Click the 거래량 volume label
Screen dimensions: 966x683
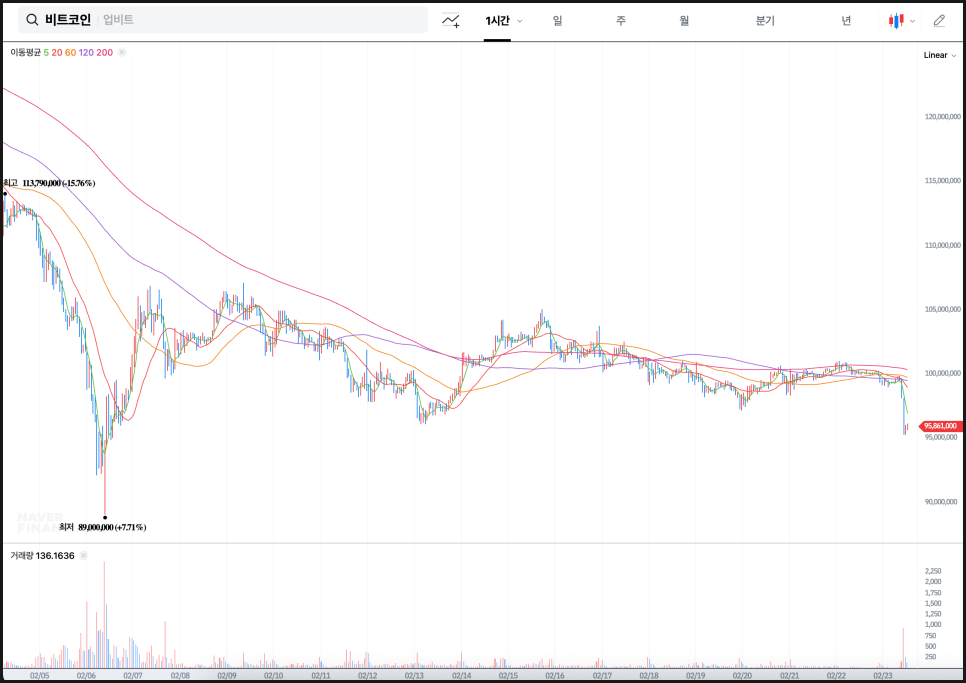tap(21, 555)
